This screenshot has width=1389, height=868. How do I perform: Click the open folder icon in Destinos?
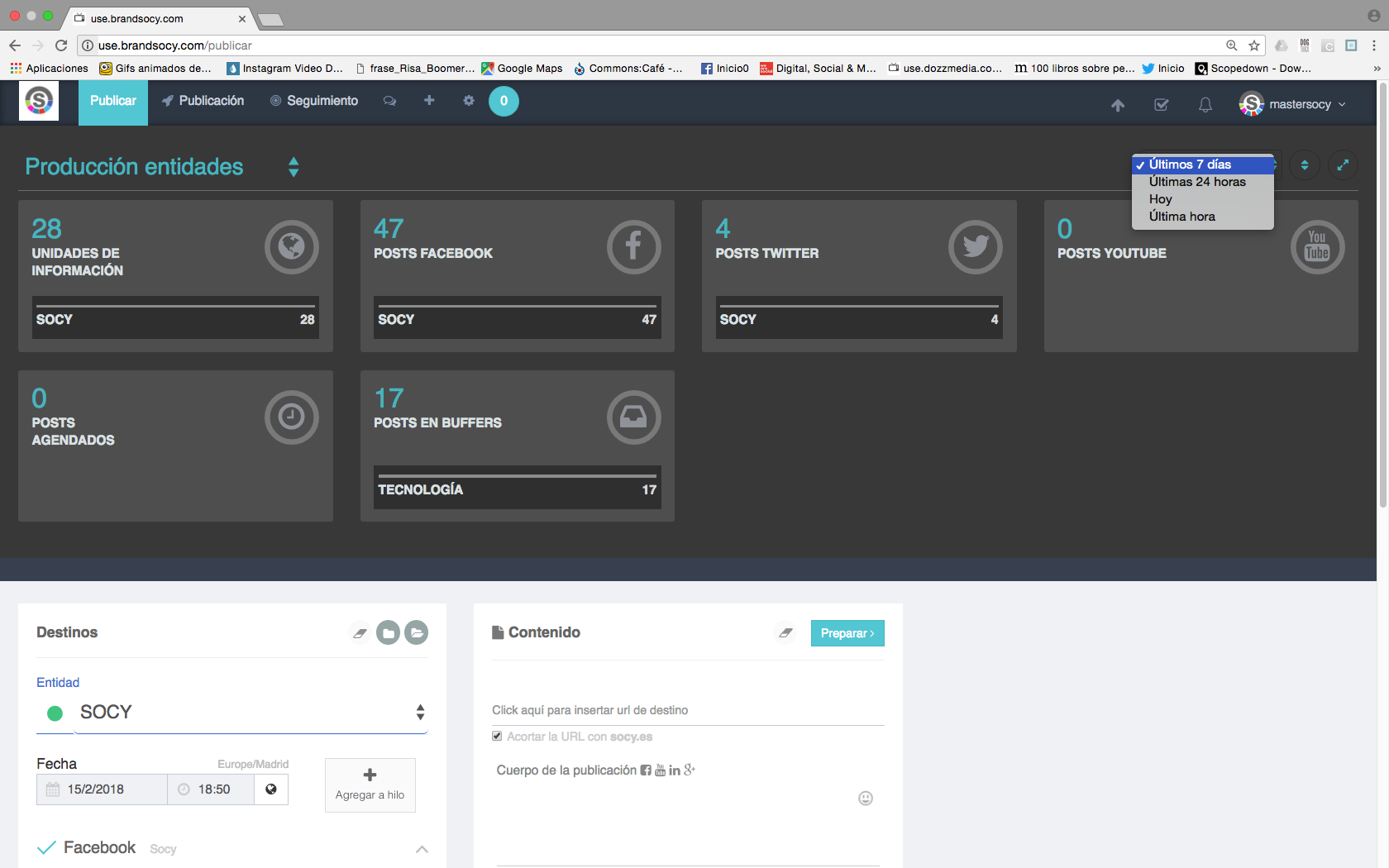416,632
